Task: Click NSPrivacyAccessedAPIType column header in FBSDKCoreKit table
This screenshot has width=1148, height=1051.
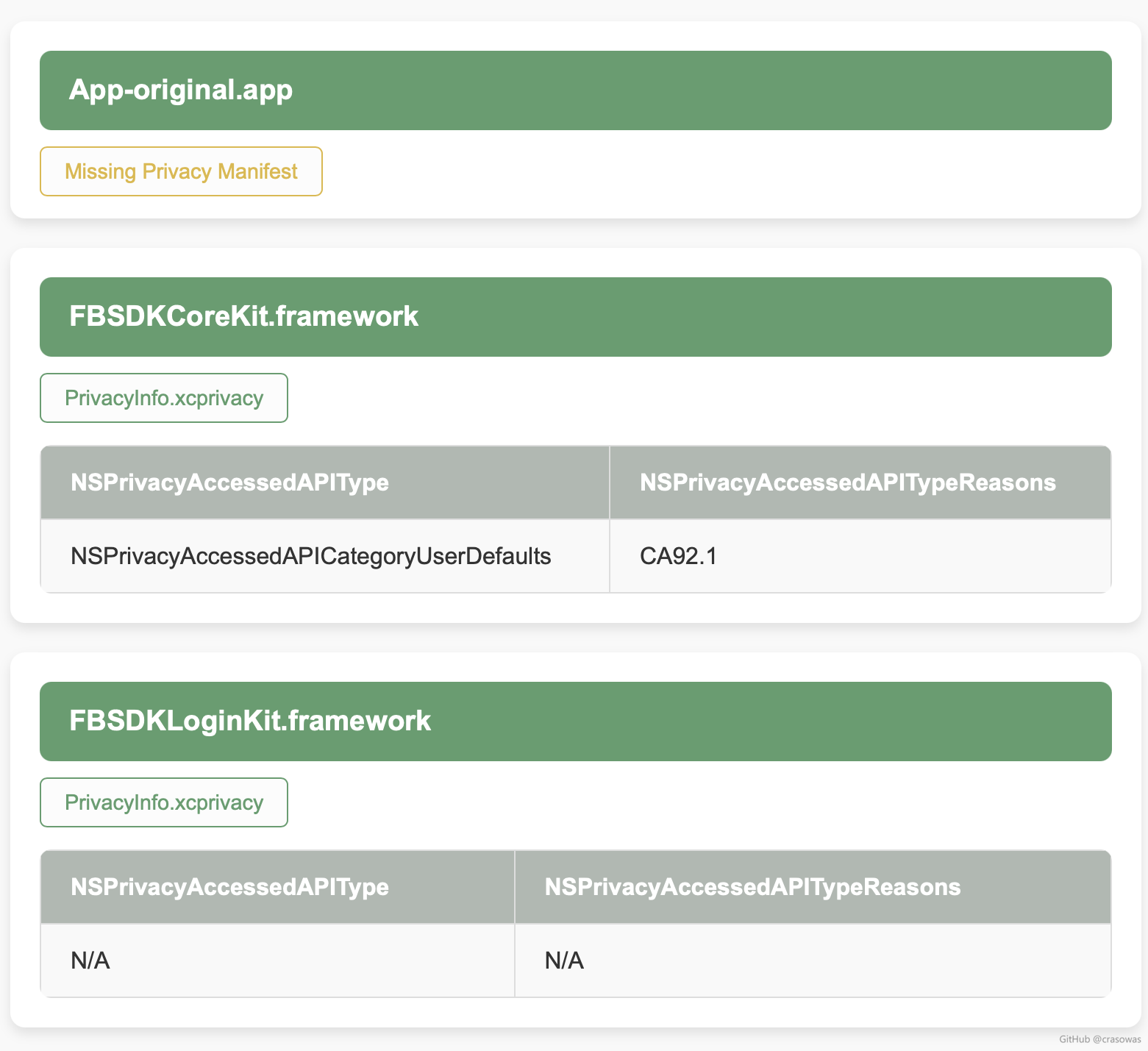Action: [325, 482]
